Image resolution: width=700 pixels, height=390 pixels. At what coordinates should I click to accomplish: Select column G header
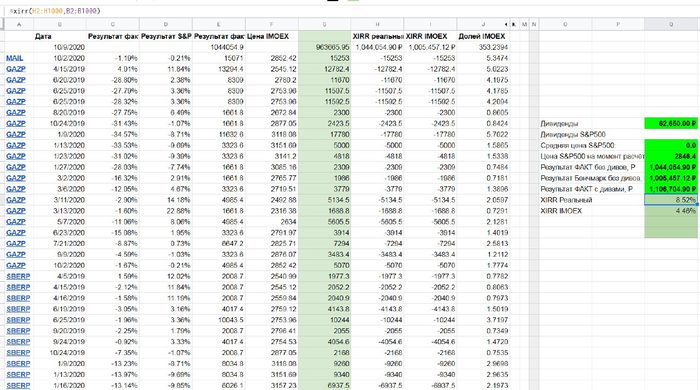(x=325, y=25)
